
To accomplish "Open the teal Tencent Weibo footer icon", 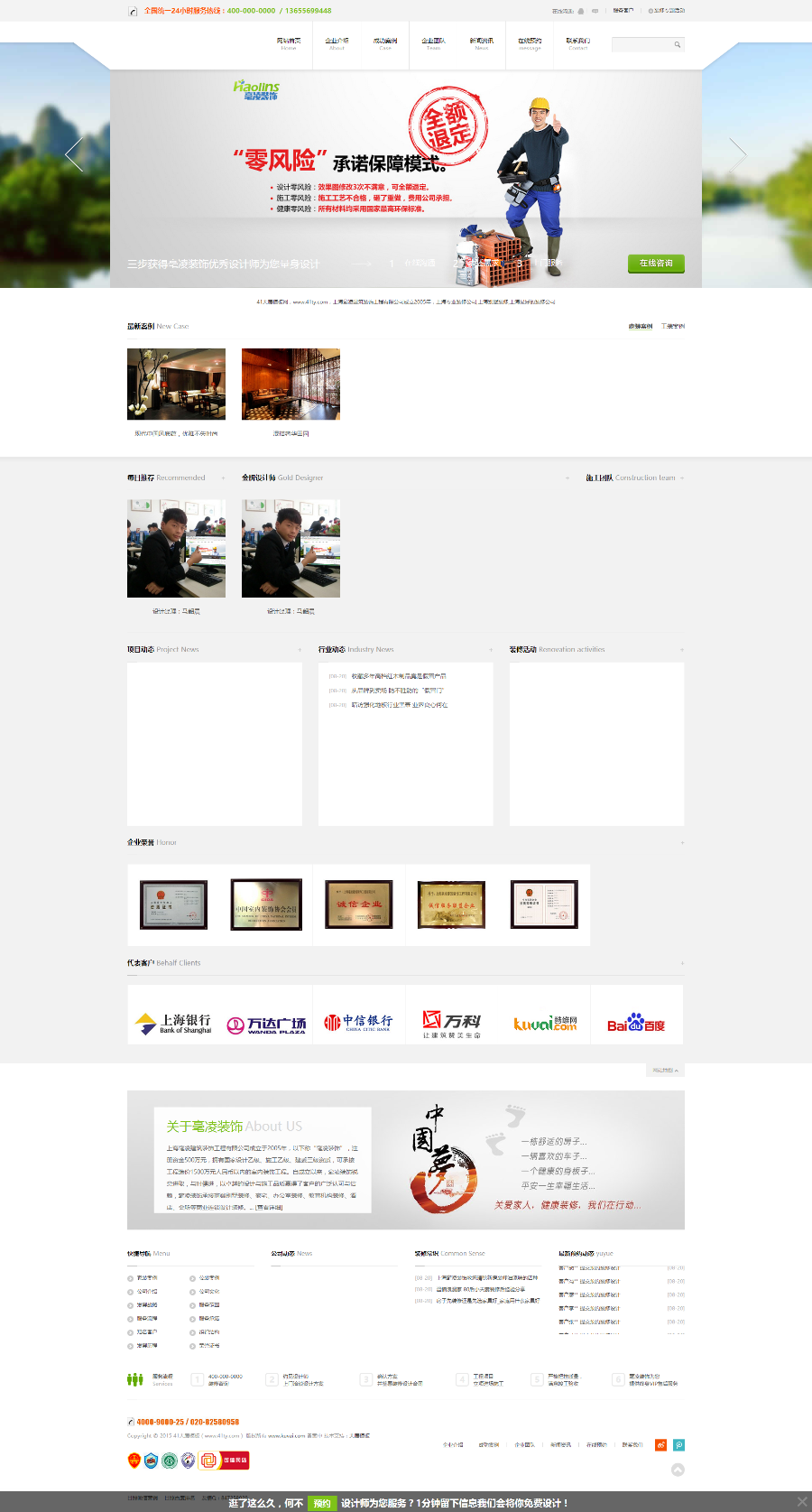I will pos(678,1444).
